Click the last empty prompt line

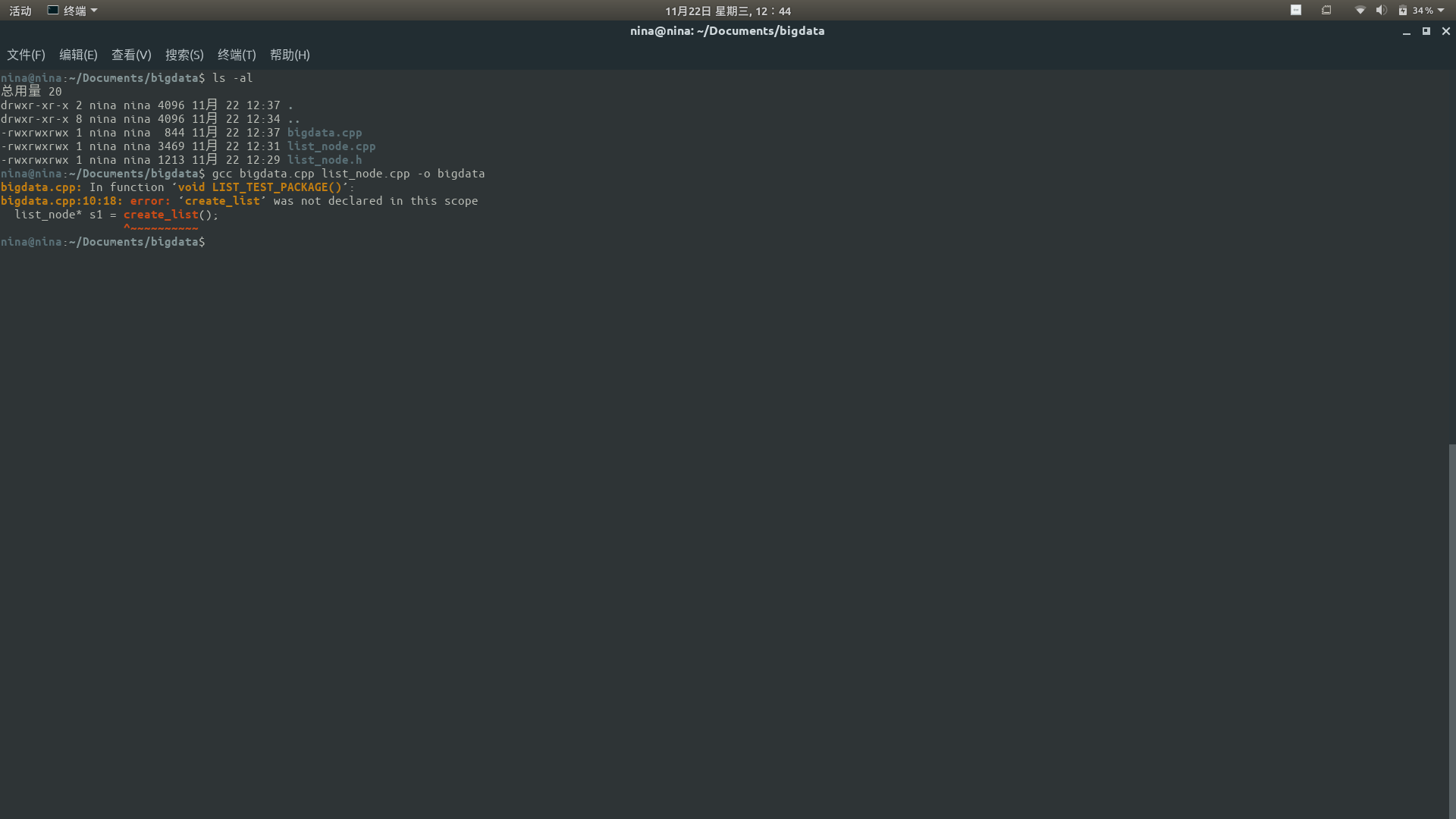tap(102, 242)
